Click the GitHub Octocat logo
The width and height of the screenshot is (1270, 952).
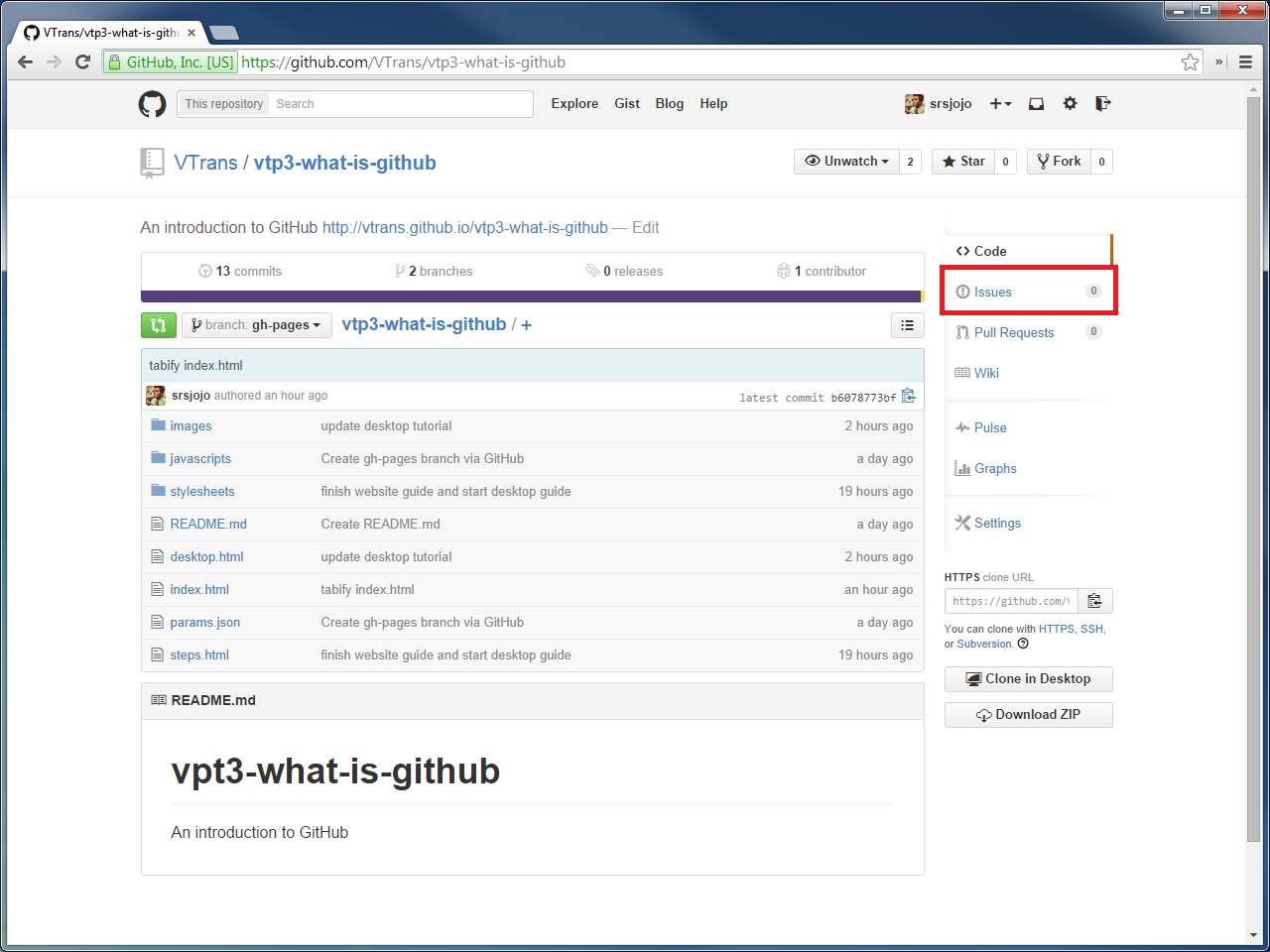tap(152, 103)
